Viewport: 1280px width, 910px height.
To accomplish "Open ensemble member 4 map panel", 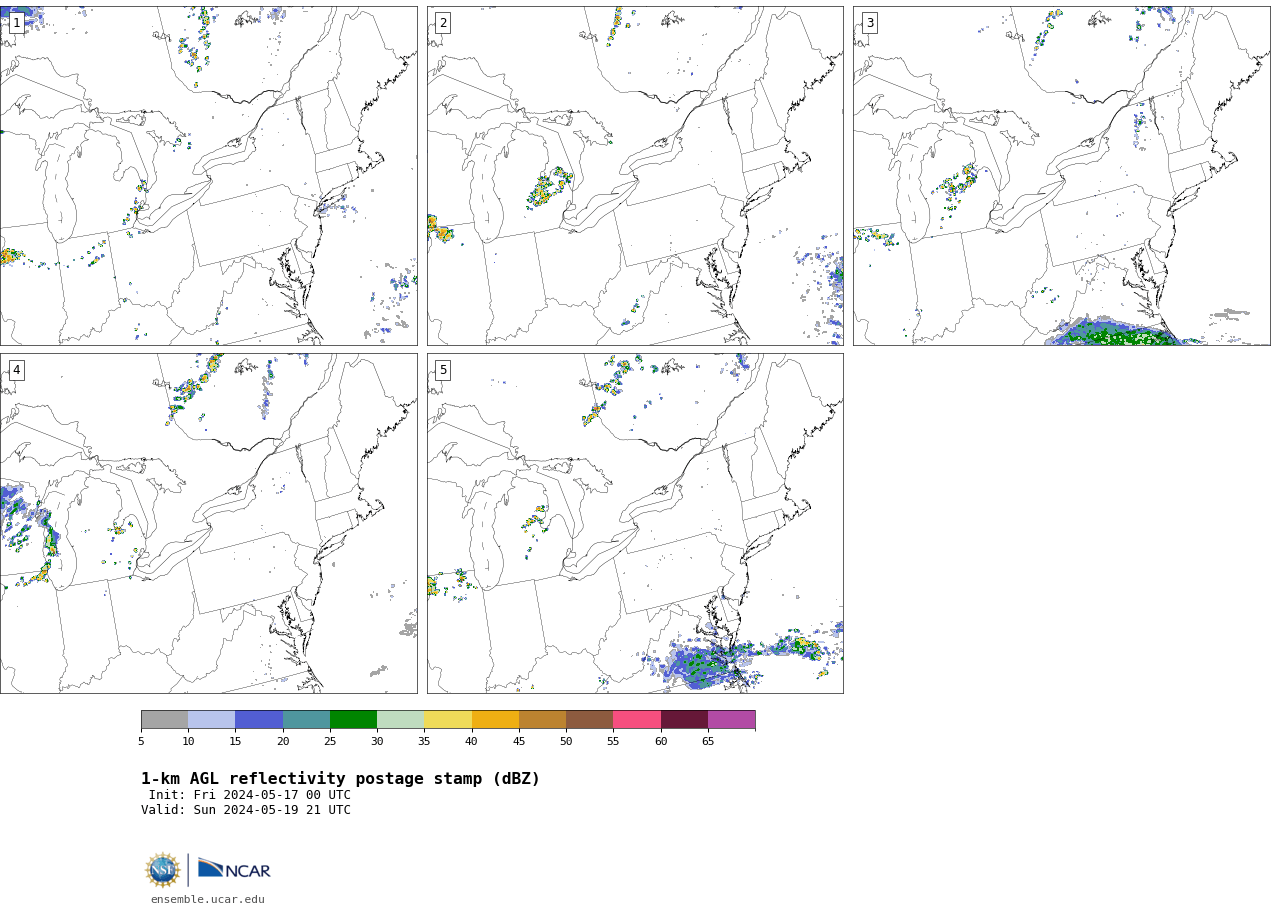I will coord(208,523).
